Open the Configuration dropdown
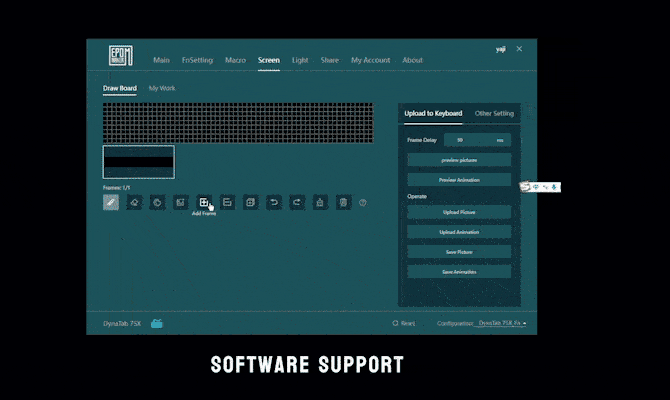The image size is (670, 400). pos(502,324)
